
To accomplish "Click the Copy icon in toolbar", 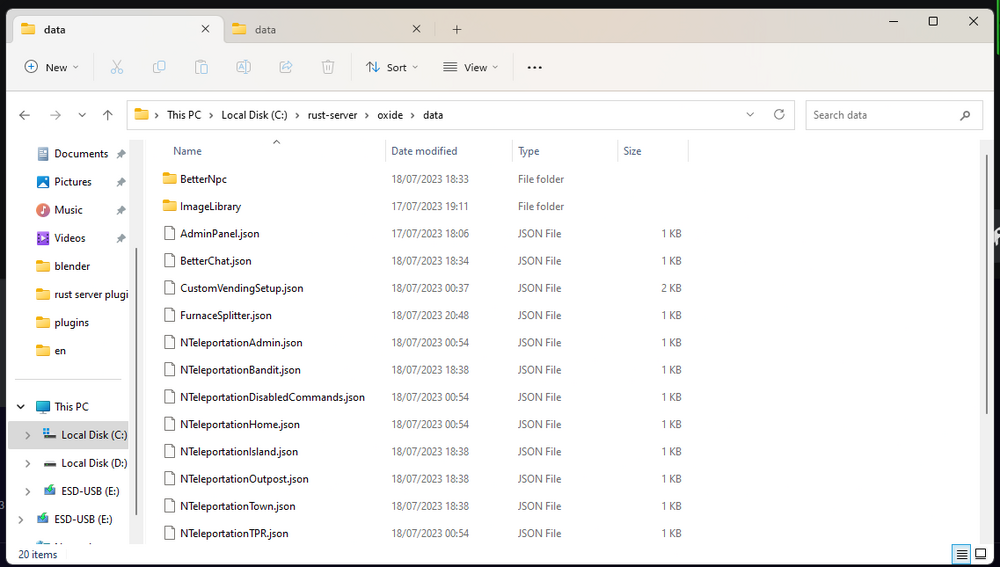I will coord(159,67).
